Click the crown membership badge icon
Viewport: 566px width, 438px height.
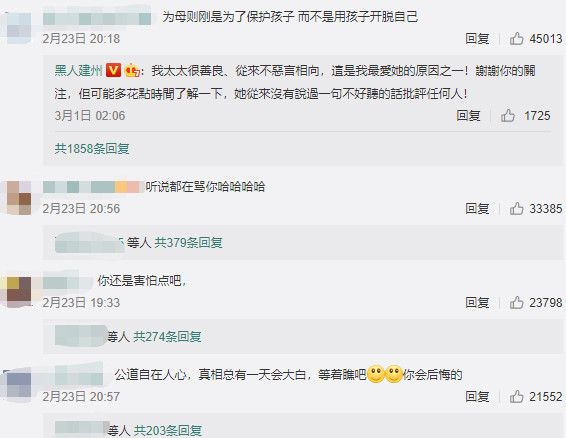pos(132,70)
